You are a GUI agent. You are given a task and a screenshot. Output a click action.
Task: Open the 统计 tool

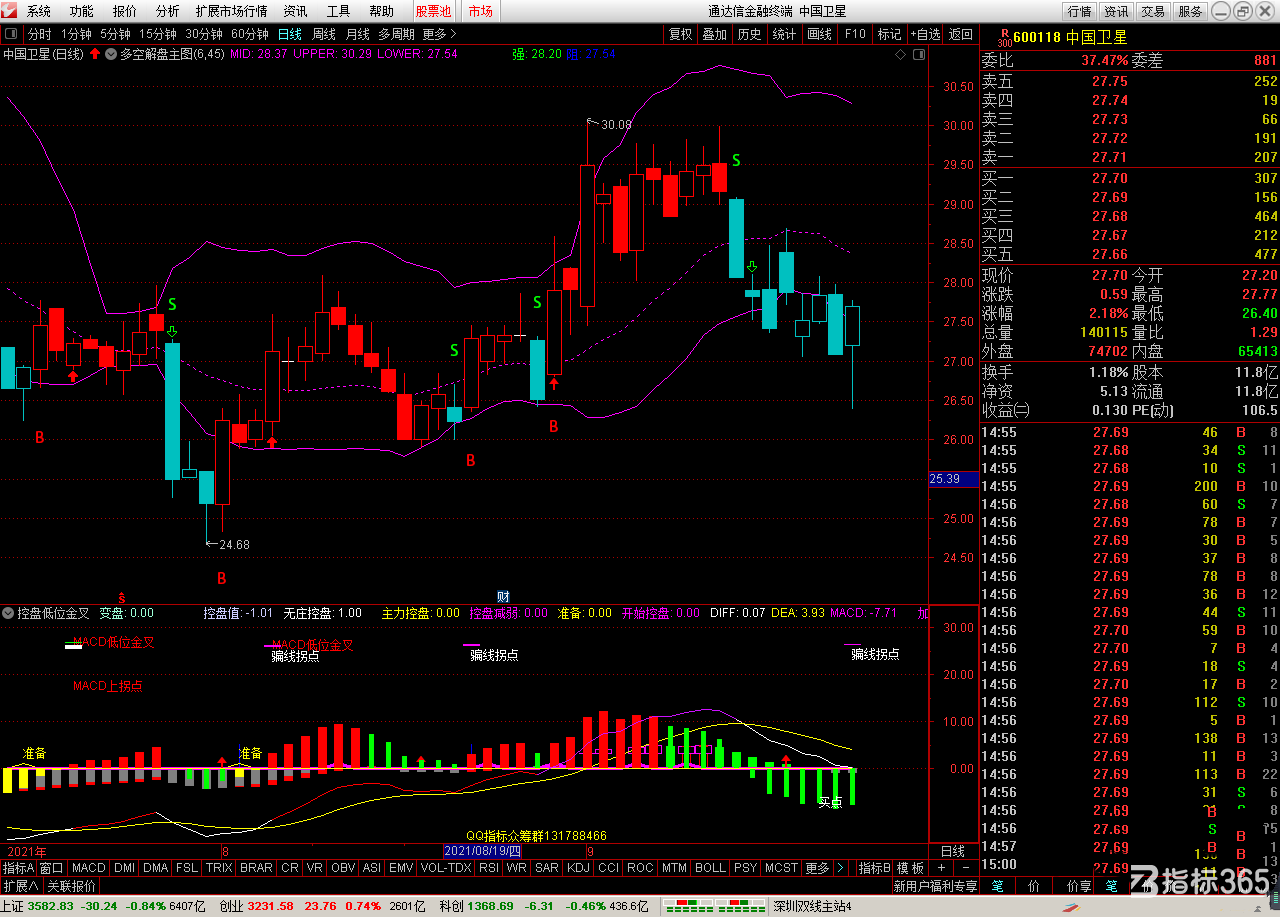pos(785,34)
